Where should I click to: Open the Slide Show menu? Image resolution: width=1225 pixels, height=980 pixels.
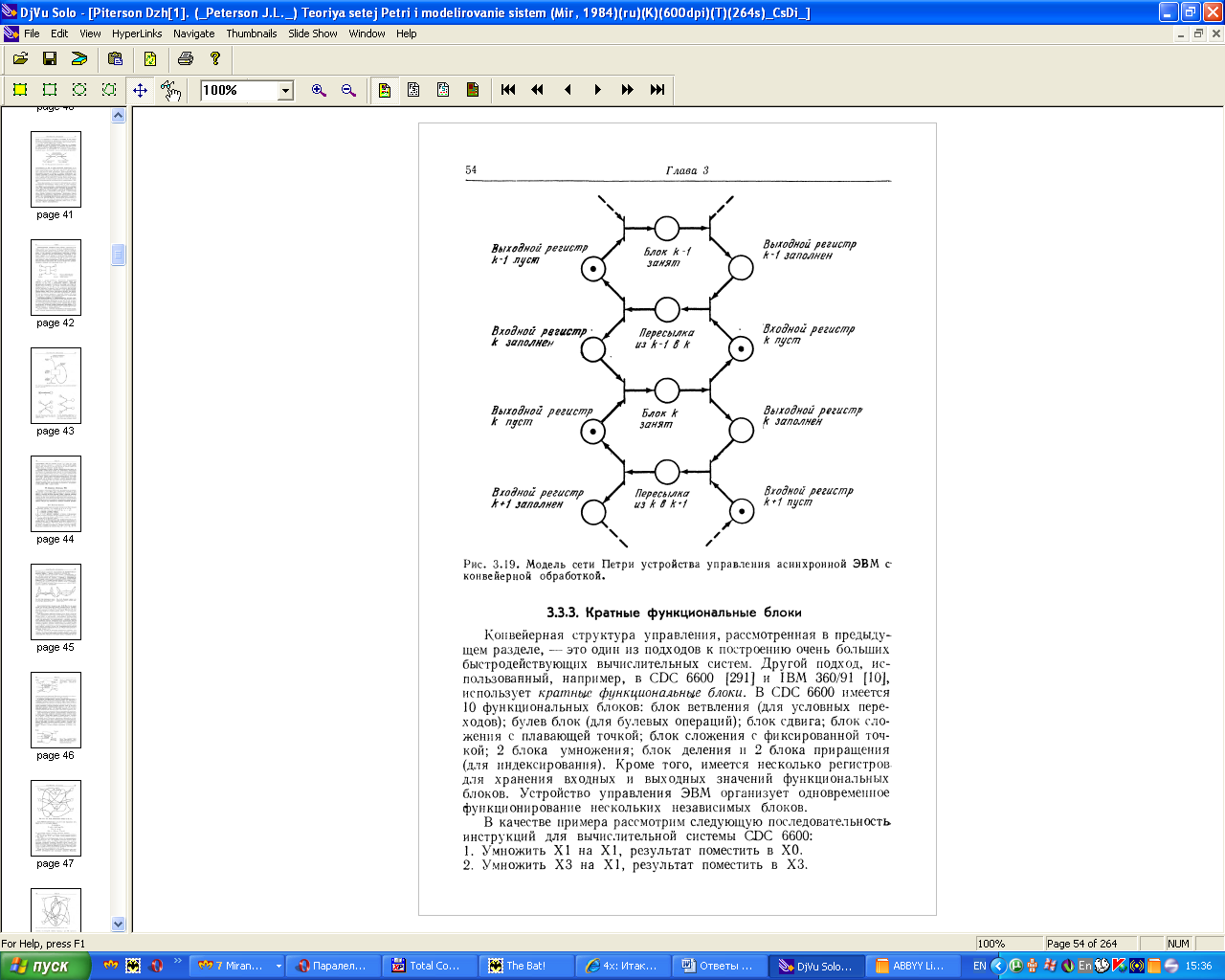click(x=313, y=33)
